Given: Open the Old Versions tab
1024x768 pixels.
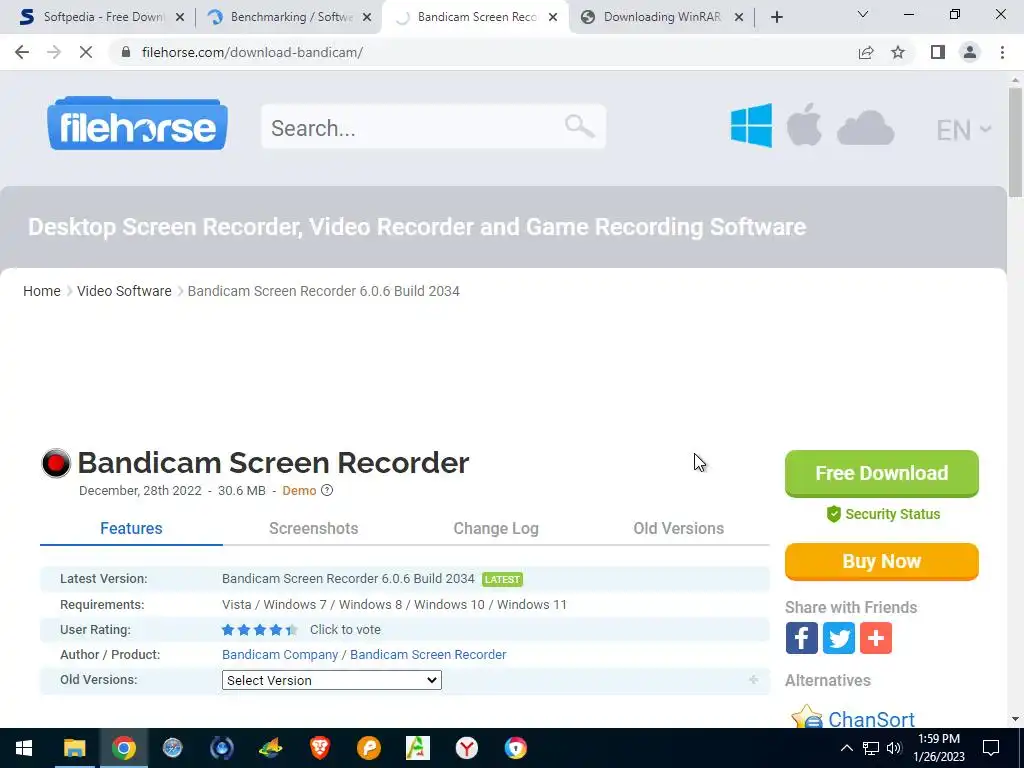Looking at the screenshot, I should pos(679,528).
